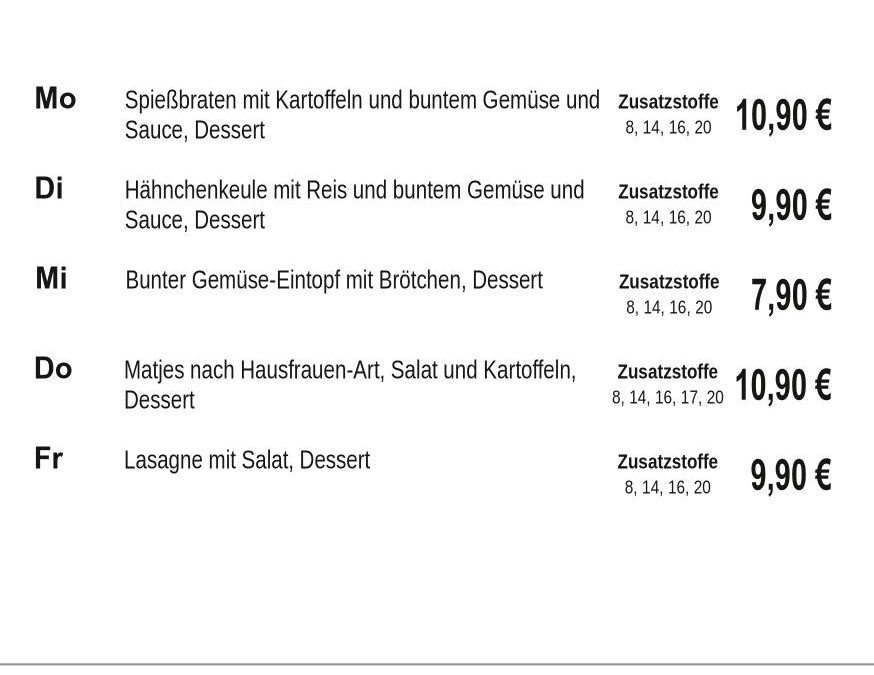The image size is (874, 675).
Task: Select the Di day label
Action: point(49,188)
